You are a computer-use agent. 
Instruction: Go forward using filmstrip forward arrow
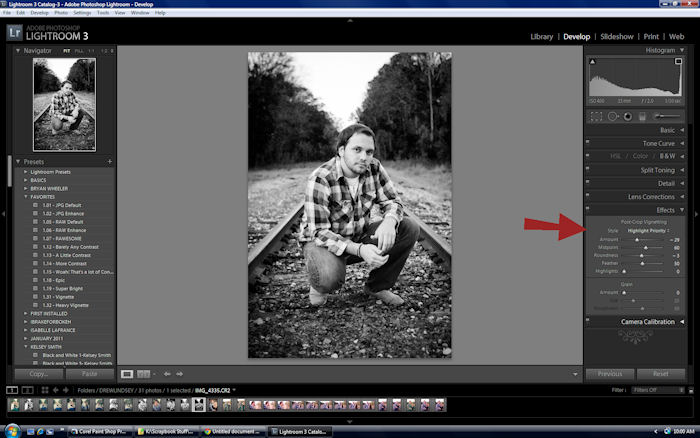pos(66,390)
